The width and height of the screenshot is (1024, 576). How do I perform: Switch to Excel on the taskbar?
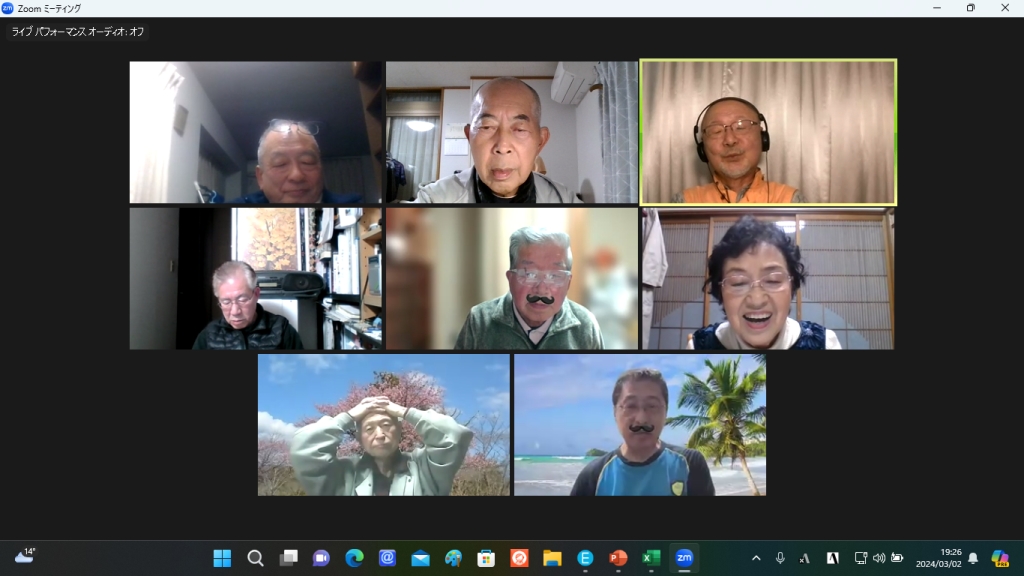(651, 558)
